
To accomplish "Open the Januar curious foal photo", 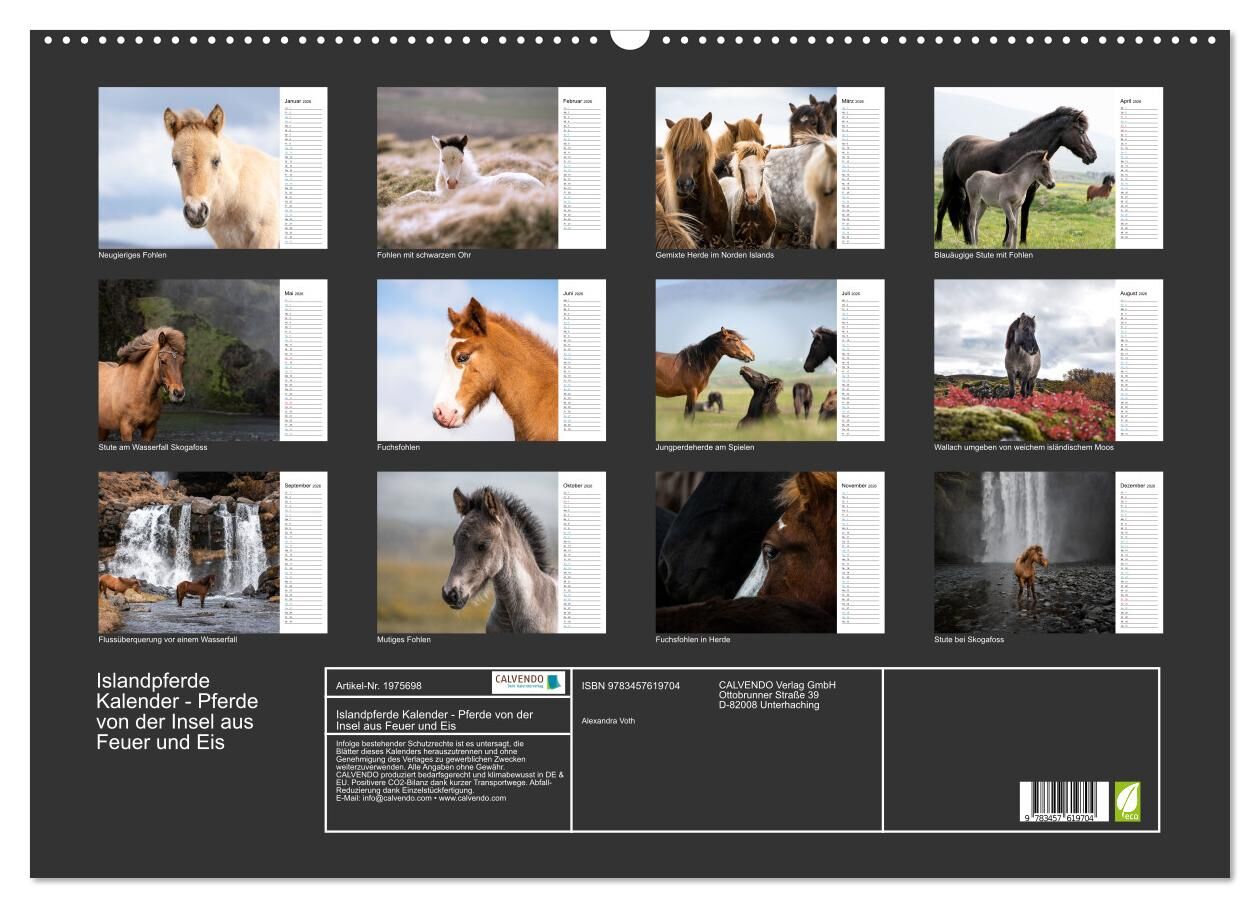I will (189, 168).
